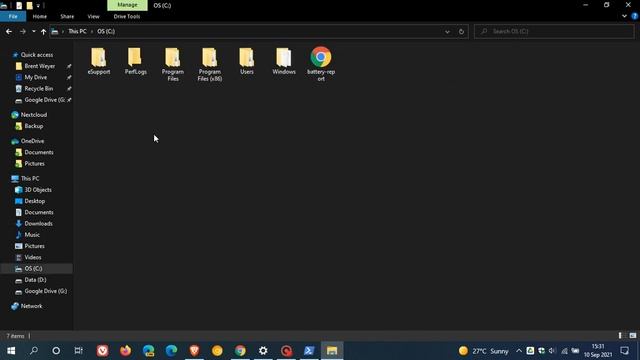The height and width of the screenshot is (360, 640).
Task: Open taskbar Search
Action: click(34, 351)
